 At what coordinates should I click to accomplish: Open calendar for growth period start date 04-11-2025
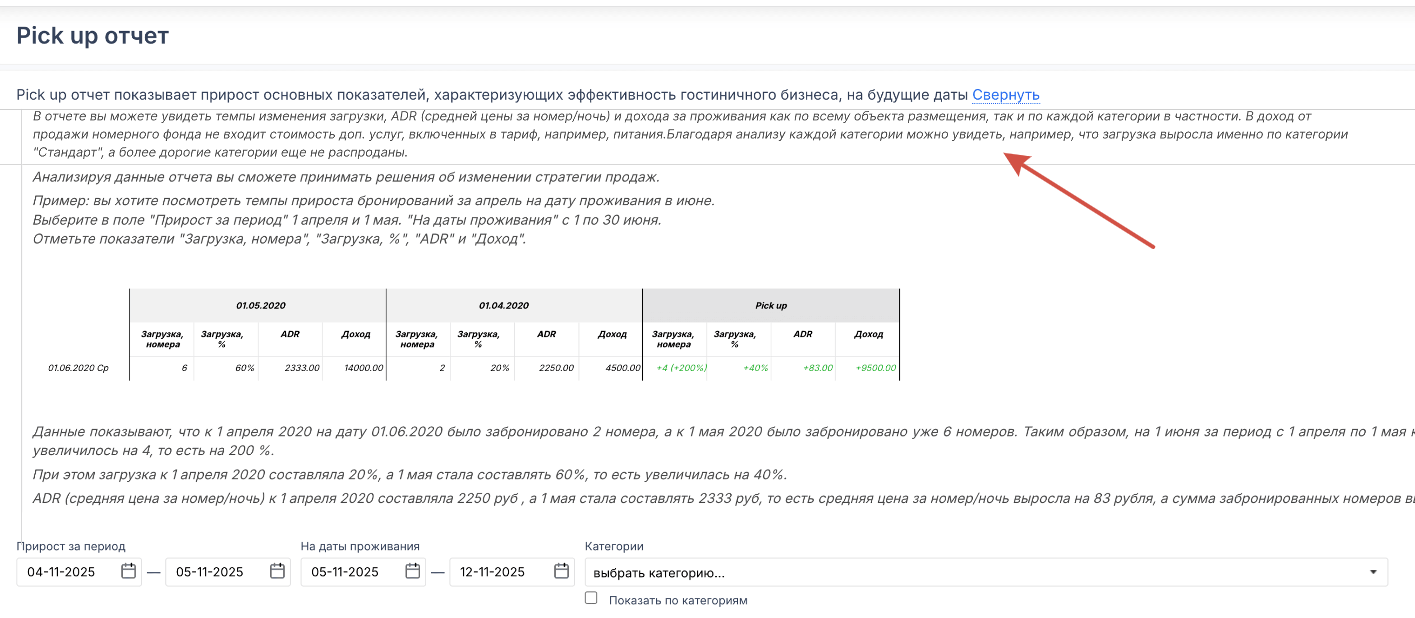128,572
